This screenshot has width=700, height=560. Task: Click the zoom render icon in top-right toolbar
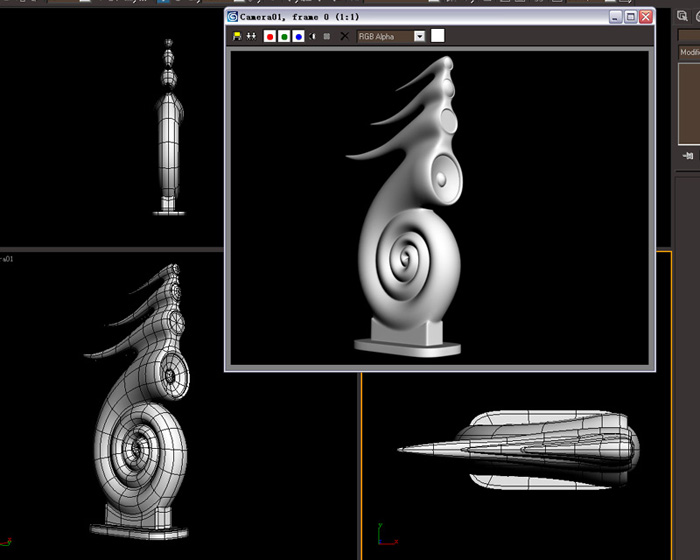pos(682,16)
